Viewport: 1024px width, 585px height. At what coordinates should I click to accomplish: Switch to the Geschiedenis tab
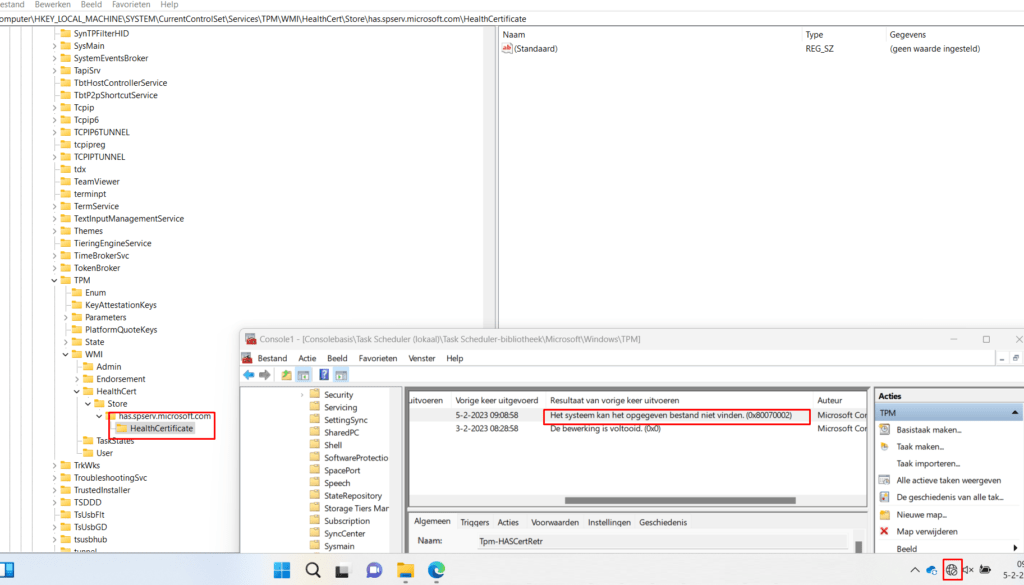[x=663, y=522]
